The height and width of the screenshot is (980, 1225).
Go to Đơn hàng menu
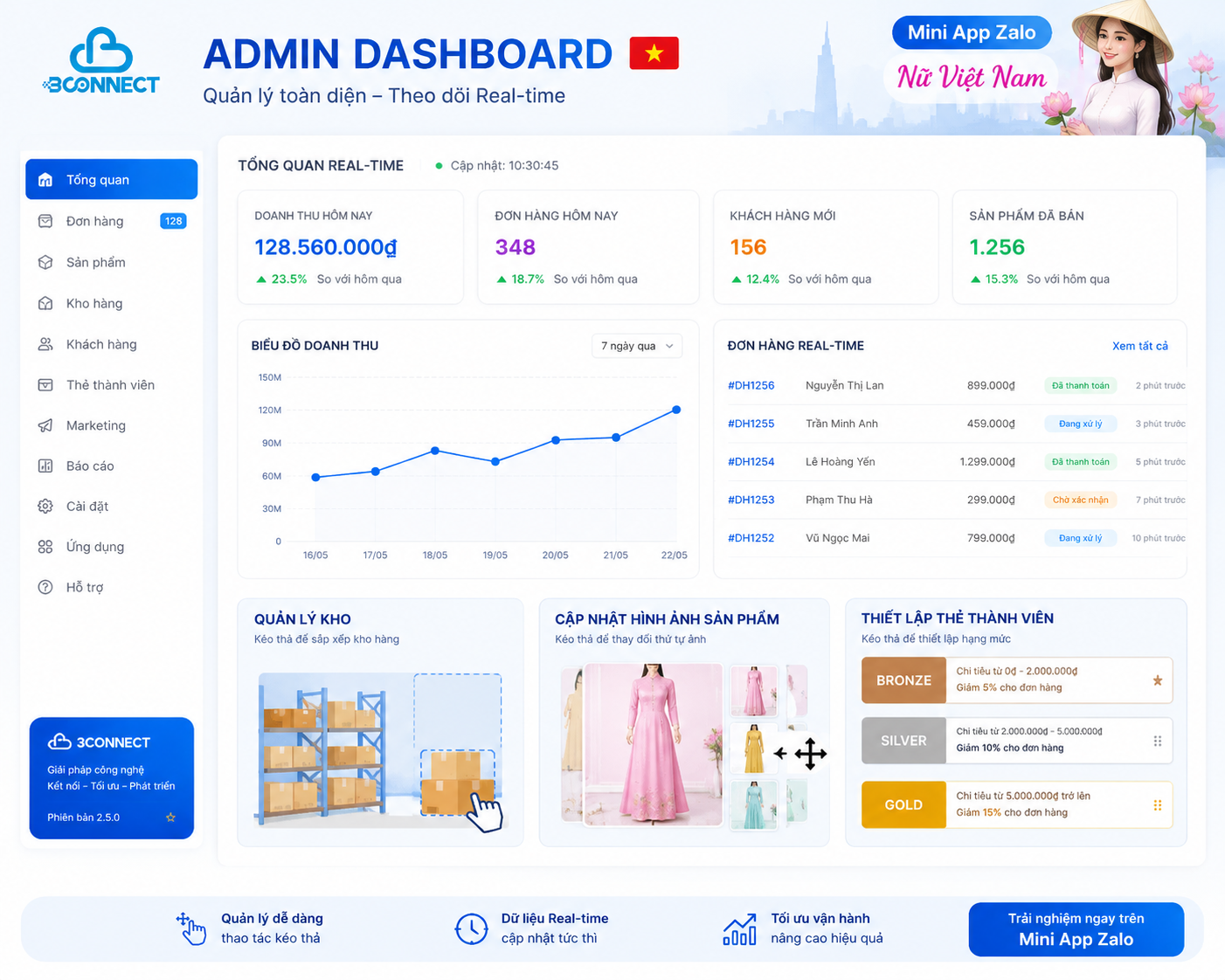point(112,221)
